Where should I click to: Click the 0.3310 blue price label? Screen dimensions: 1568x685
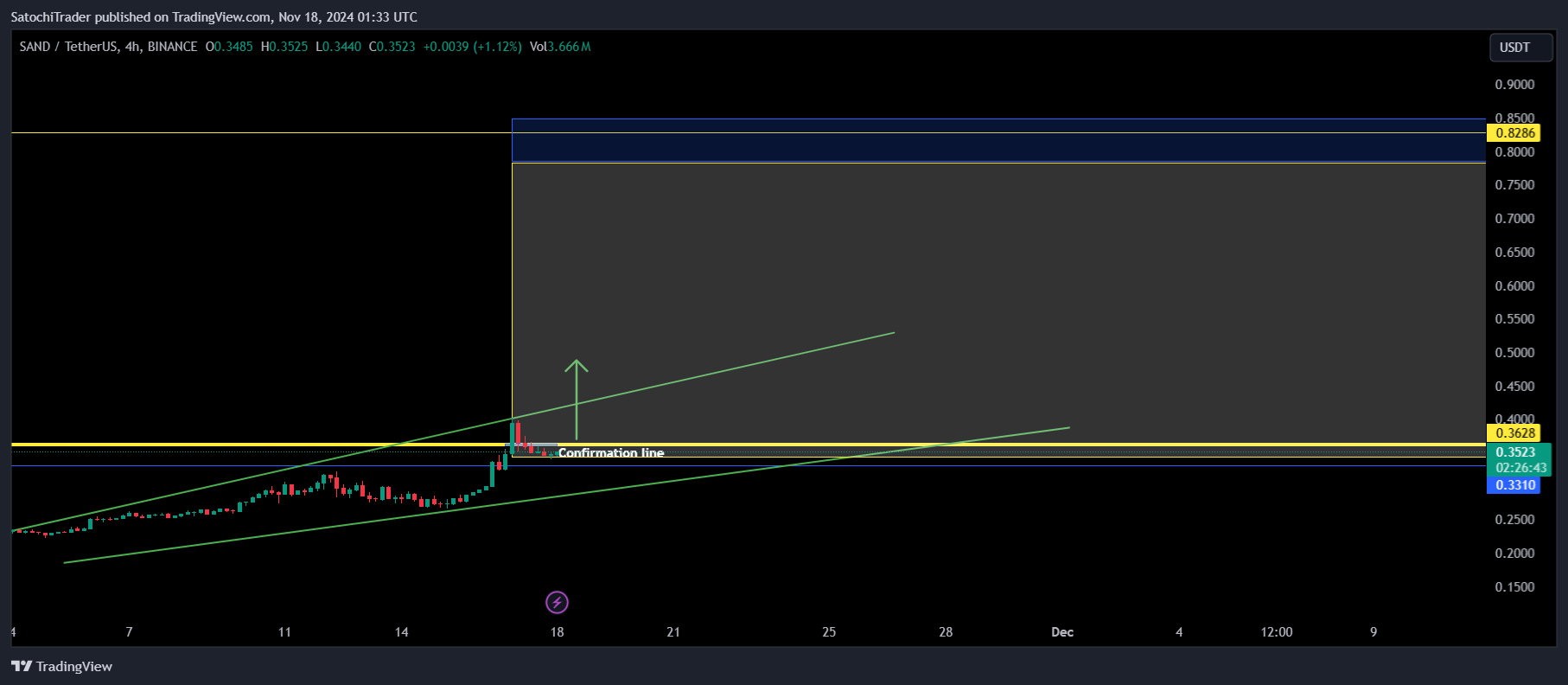pos(1515,485)
